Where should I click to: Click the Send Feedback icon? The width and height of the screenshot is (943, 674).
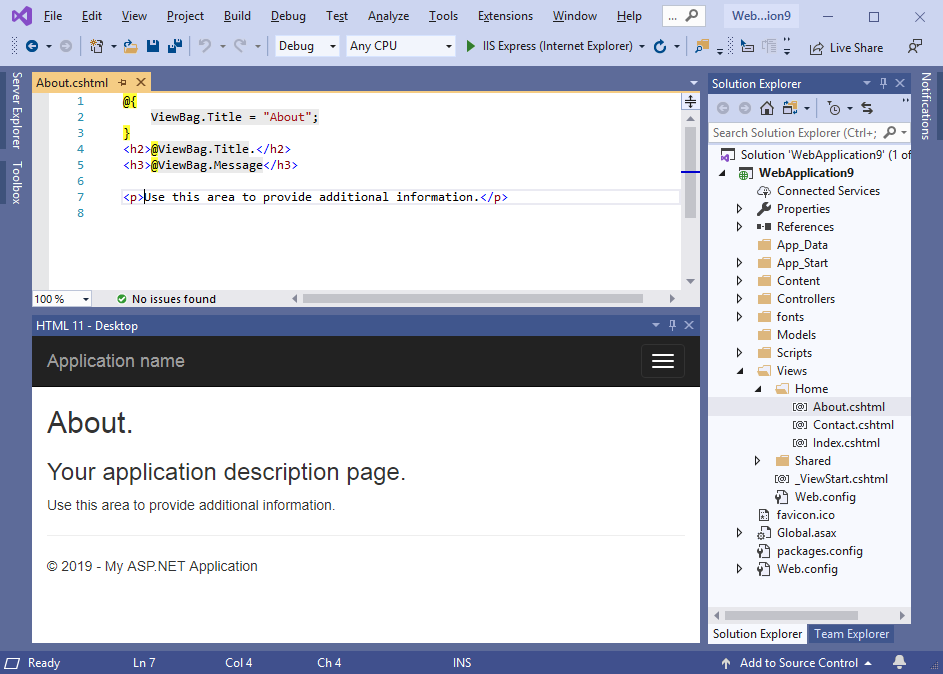point(914,46)
